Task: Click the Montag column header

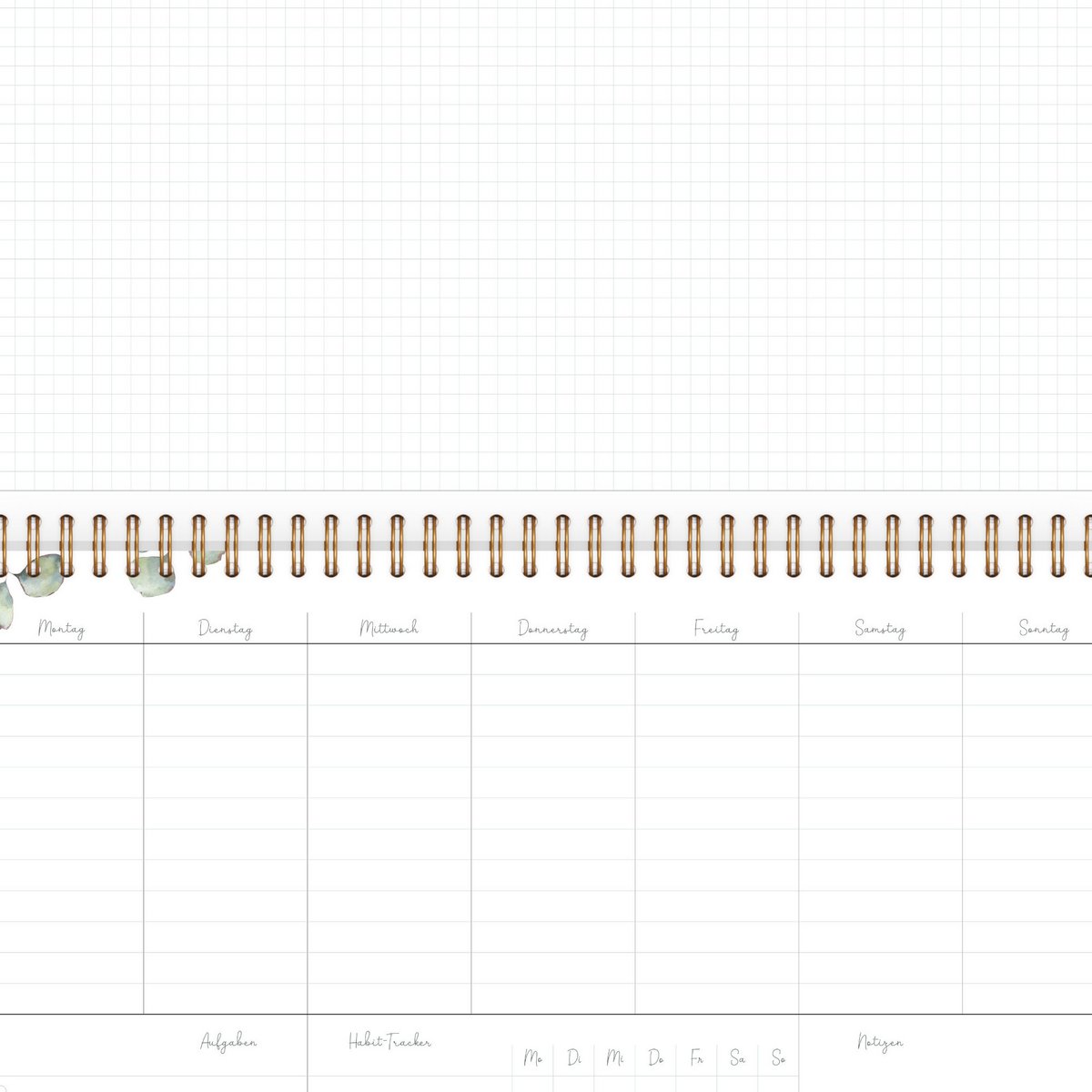Action: point(62,628)
